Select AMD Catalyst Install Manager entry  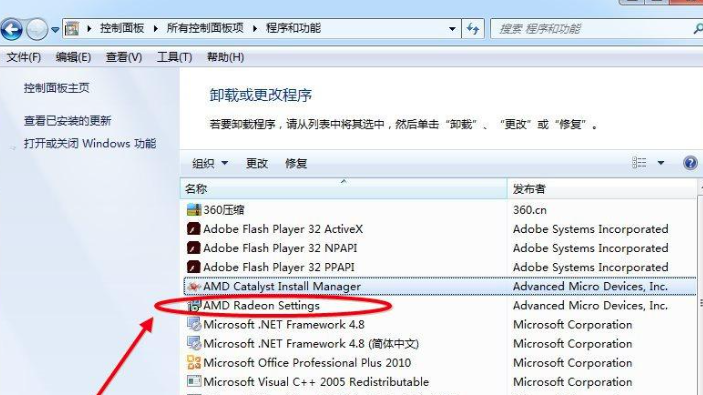(439, 286)
